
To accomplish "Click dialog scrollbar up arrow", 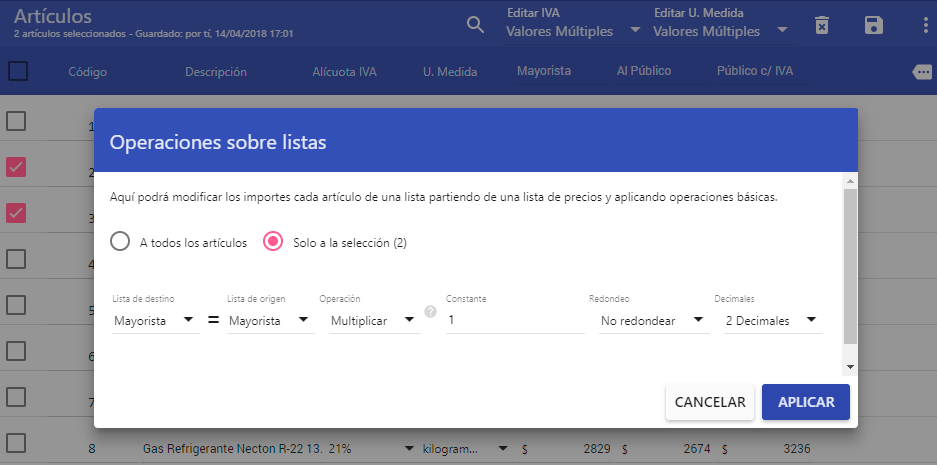I will click(850, 181).
